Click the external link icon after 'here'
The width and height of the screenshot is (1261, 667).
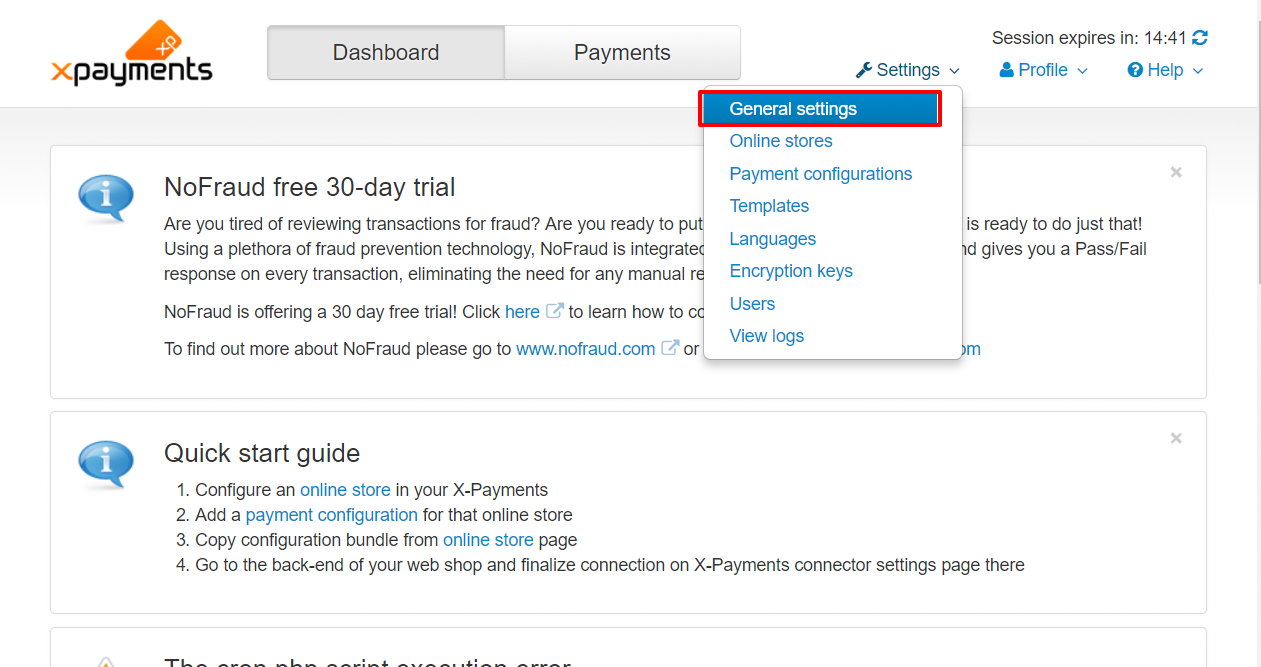[554, 312]
